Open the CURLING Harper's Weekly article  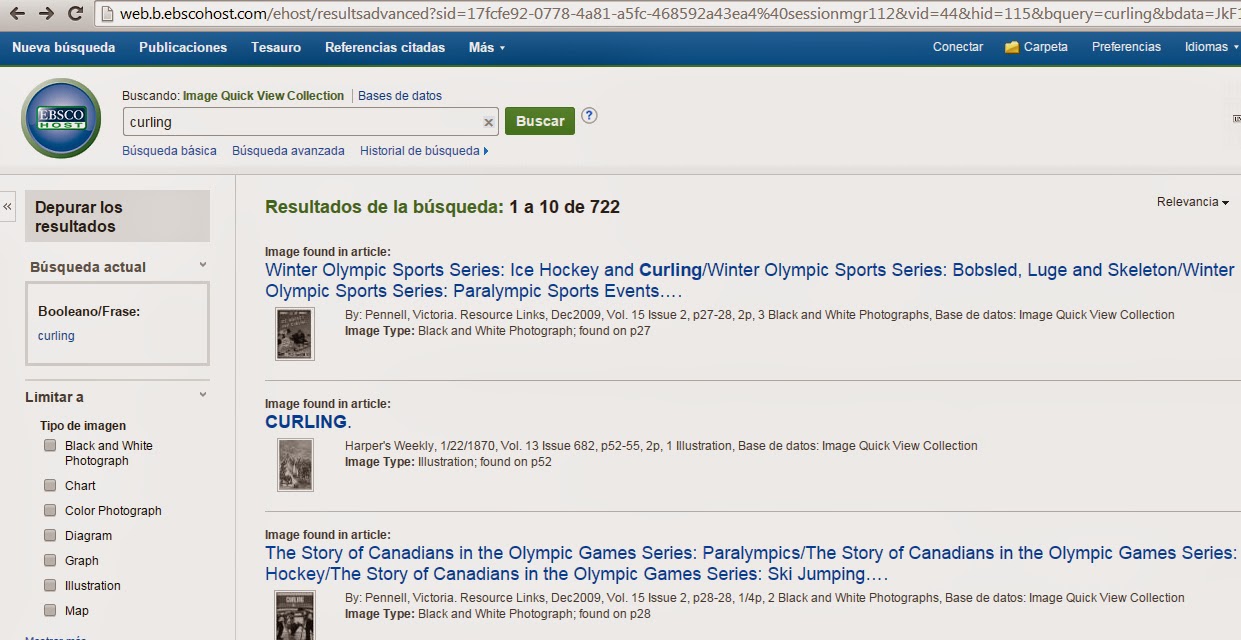[x=303, y=421]
